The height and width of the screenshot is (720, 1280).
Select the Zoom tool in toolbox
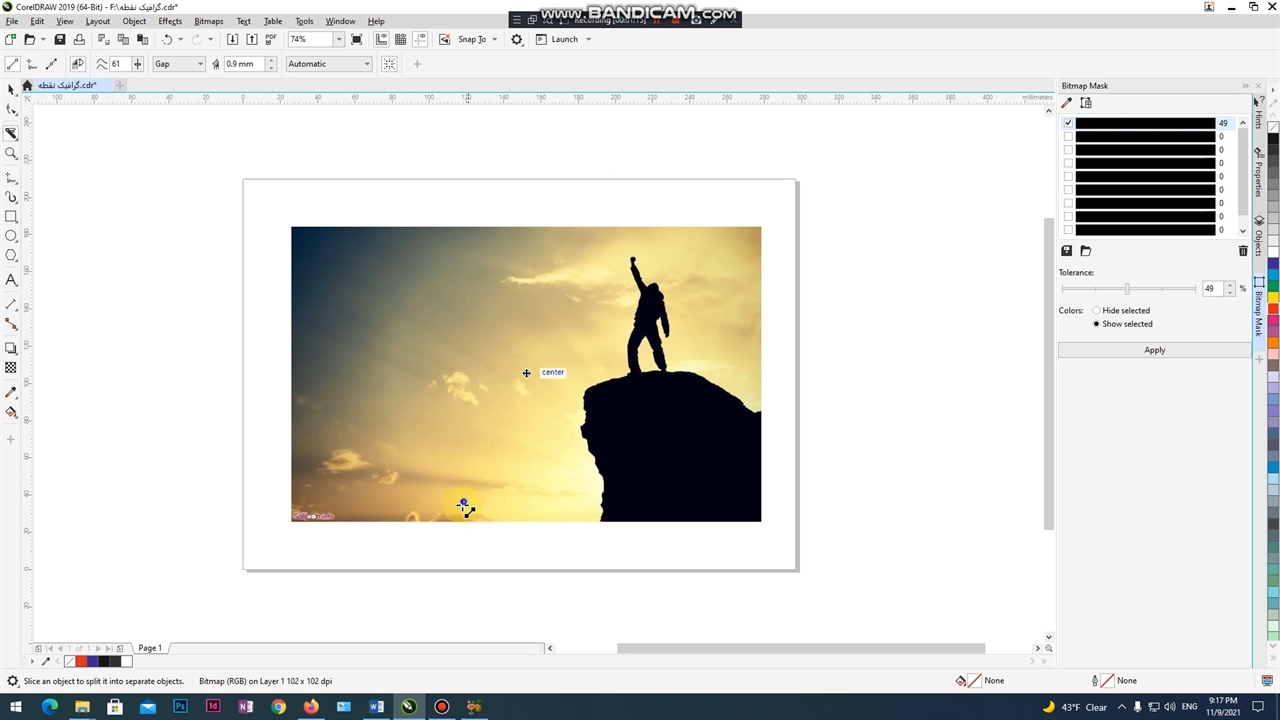click(11, 153)
